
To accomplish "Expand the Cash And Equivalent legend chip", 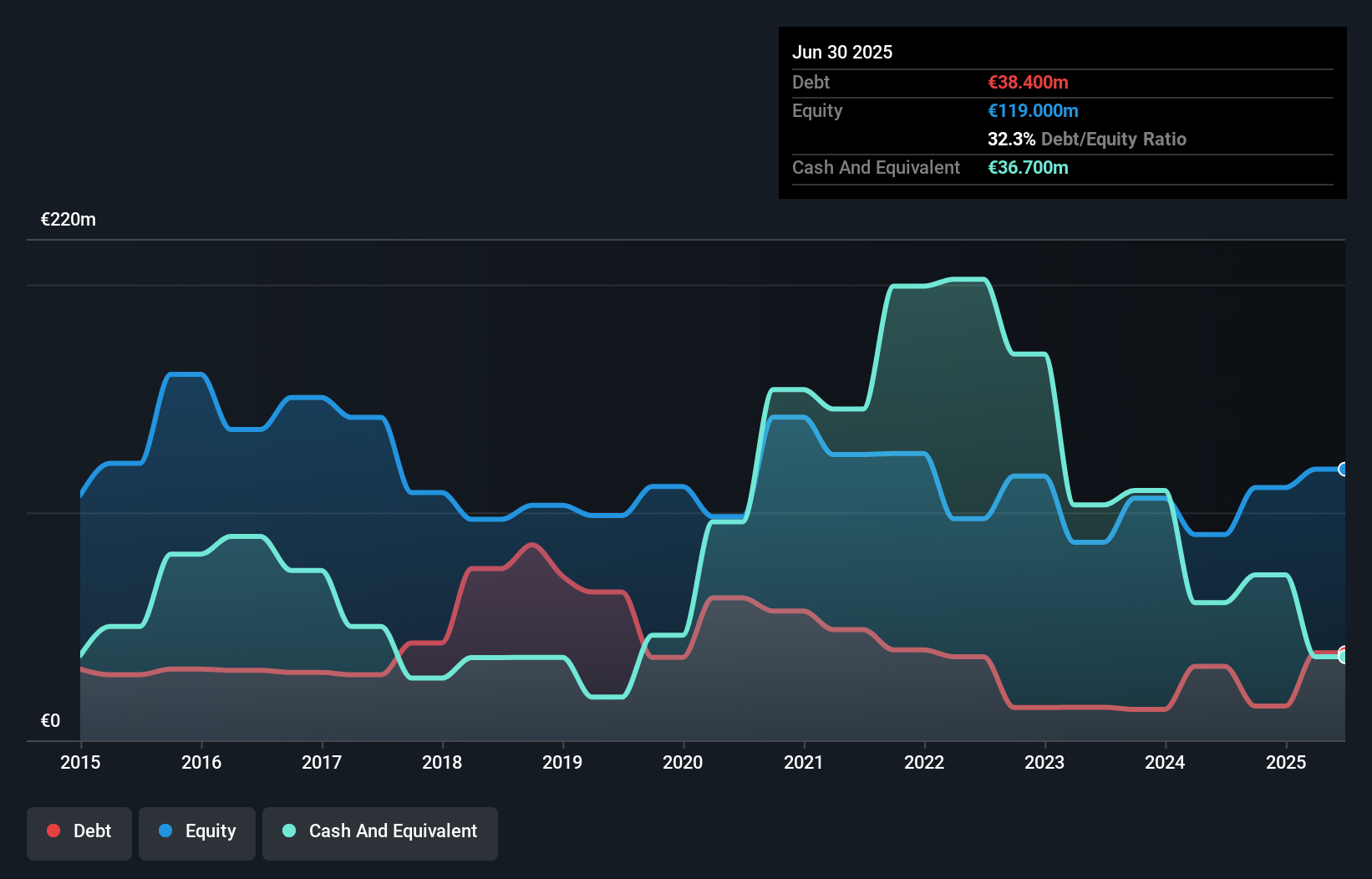I will [380, 833].
